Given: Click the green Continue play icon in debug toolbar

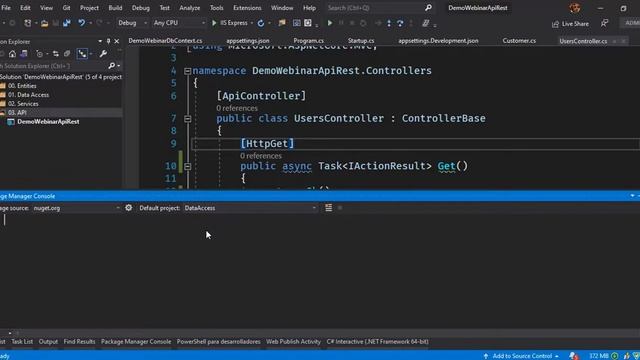Looking at the screenshot, I should pyautogui.click(x=330, y=23).
